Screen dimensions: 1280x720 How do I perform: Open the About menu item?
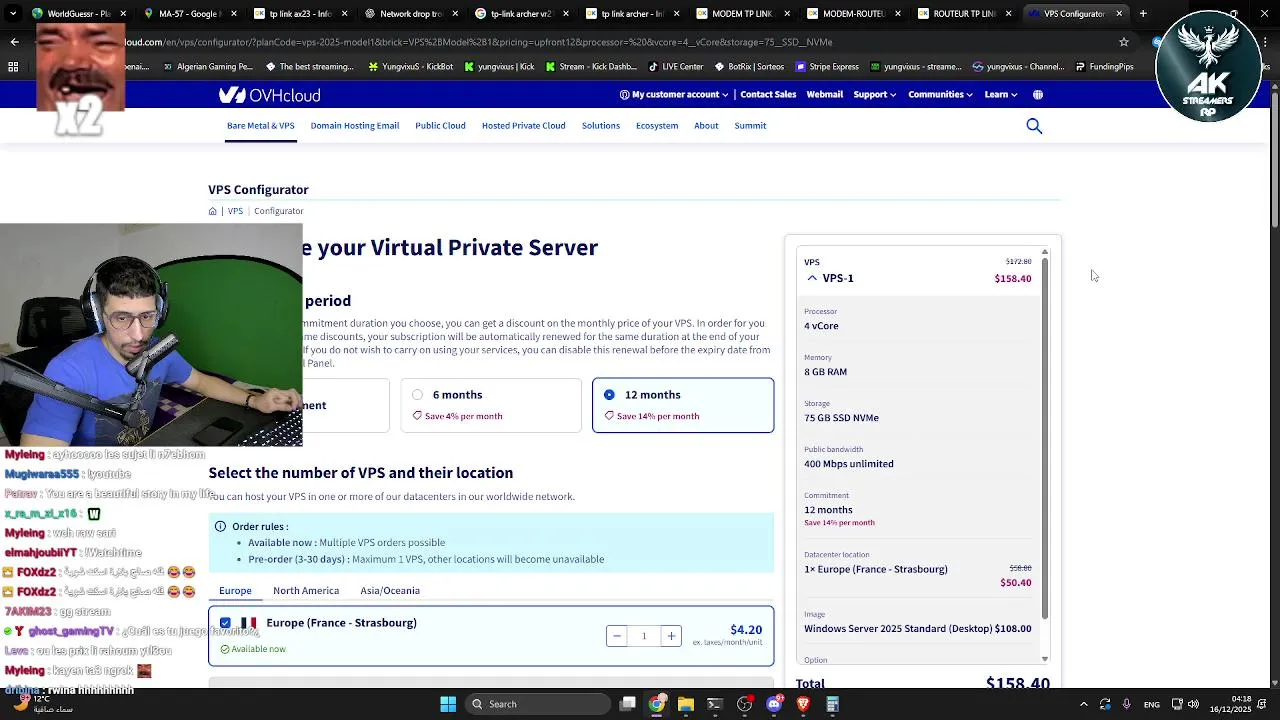(706, 126)
